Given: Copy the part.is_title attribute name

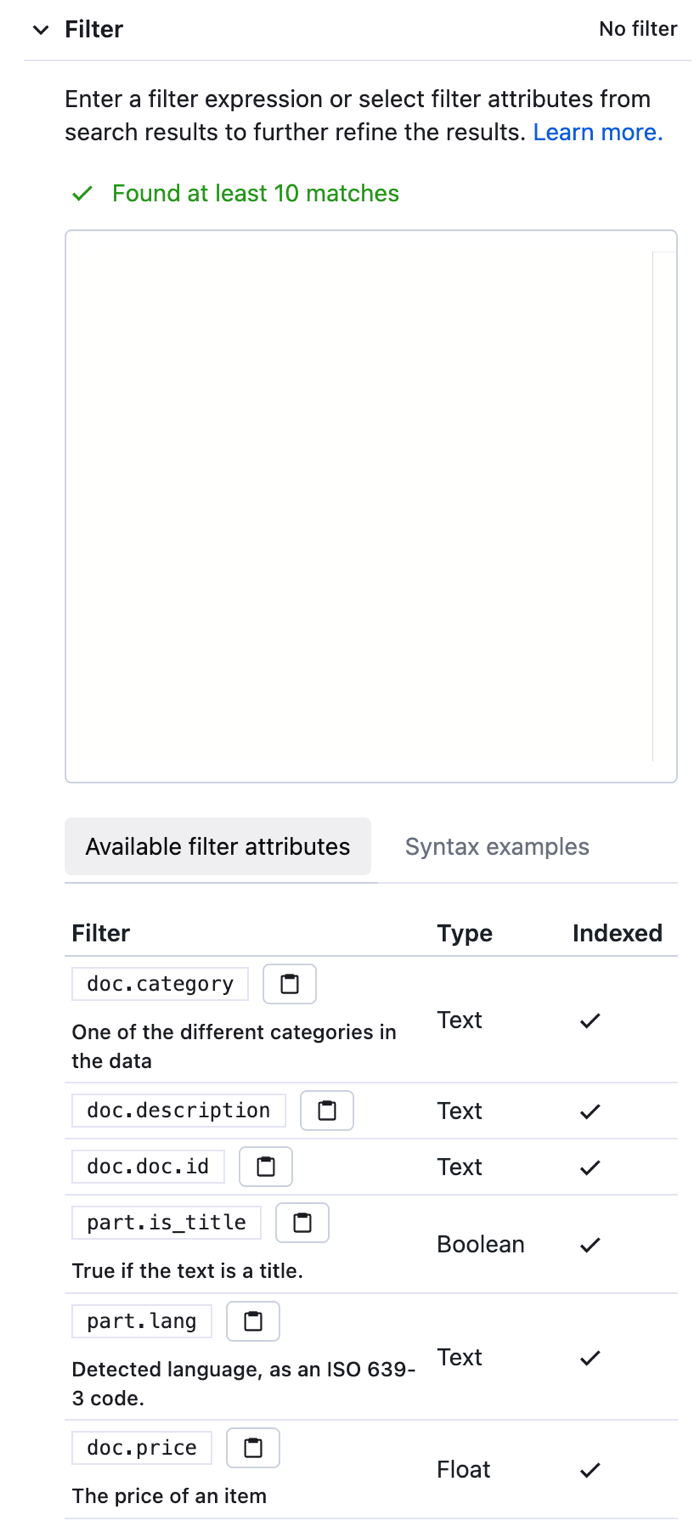Looking at the screenshot, I should click(302, 1222).
